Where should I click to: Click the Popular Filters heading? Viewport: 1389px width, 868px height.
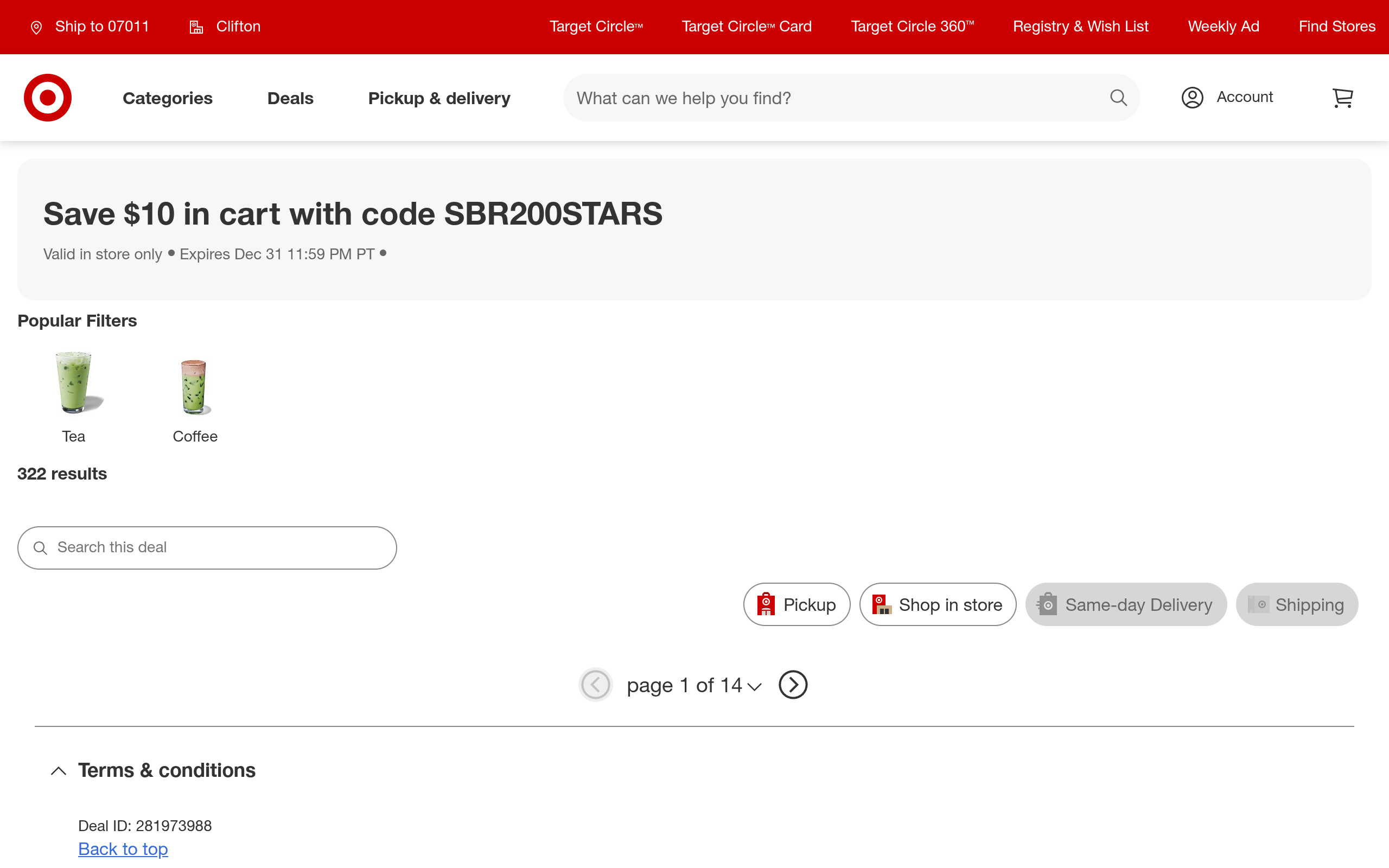[x=77, y=321]
